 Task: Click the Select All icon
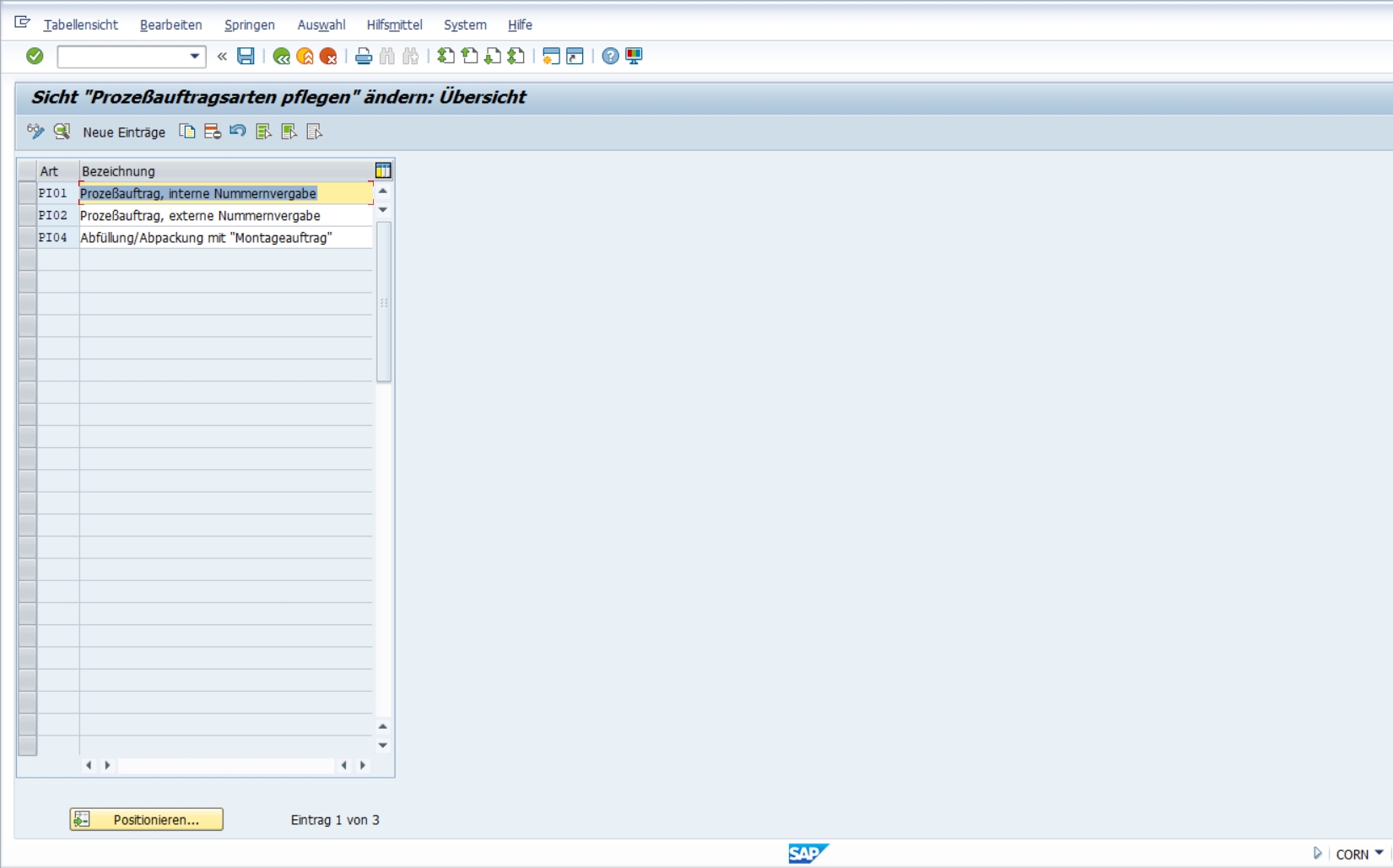(263, 132)
